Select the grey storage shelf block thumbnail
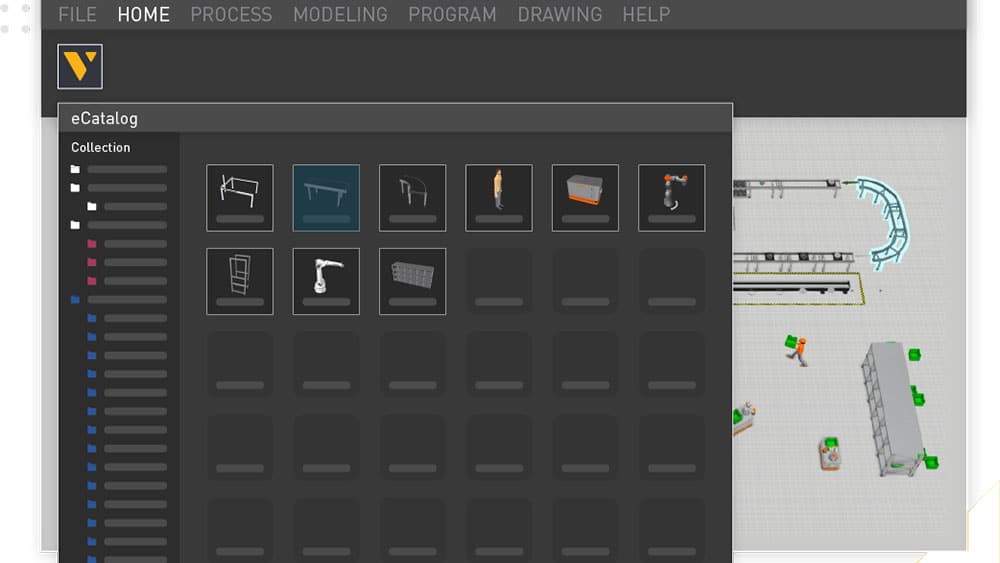This screenshot has height=563, width=1000. pyautogui.click(x=413, y=281)
